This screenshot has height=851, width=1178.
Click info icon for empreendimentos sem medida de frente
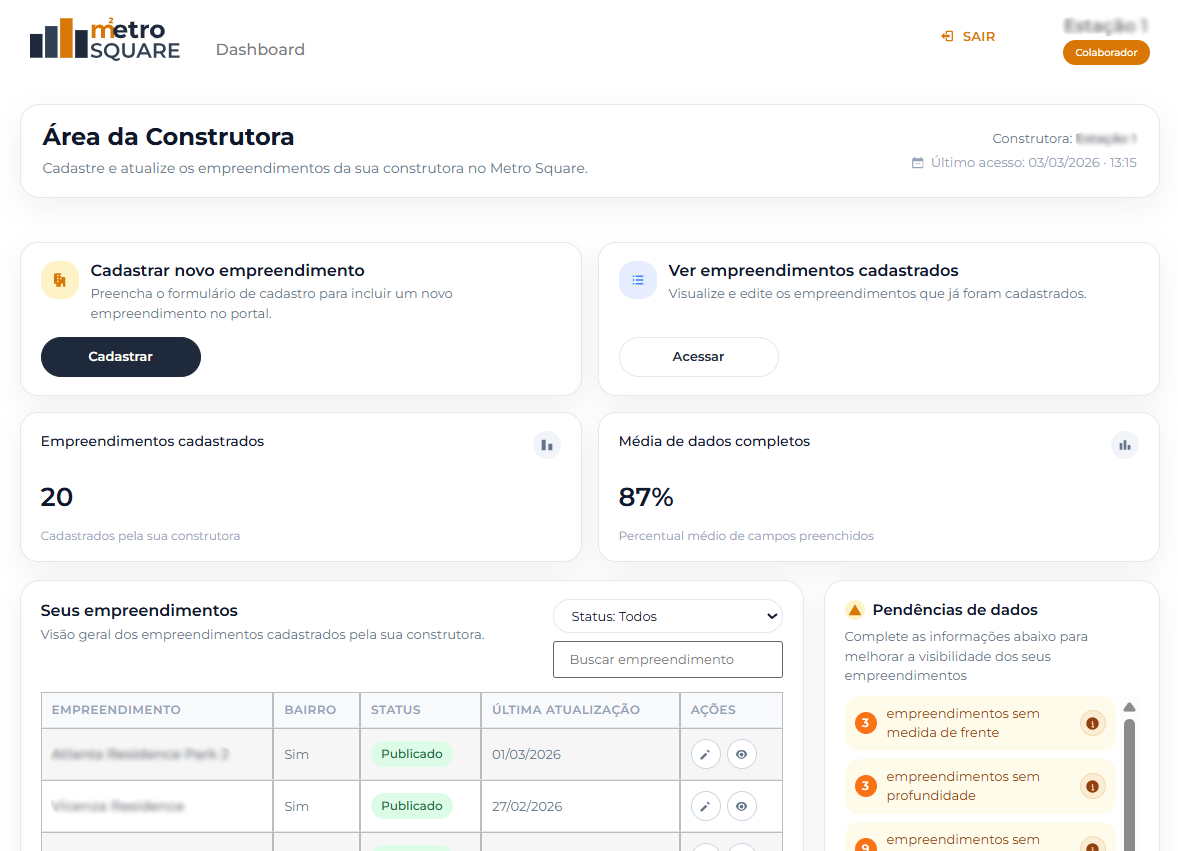[x=1092, y=723]
